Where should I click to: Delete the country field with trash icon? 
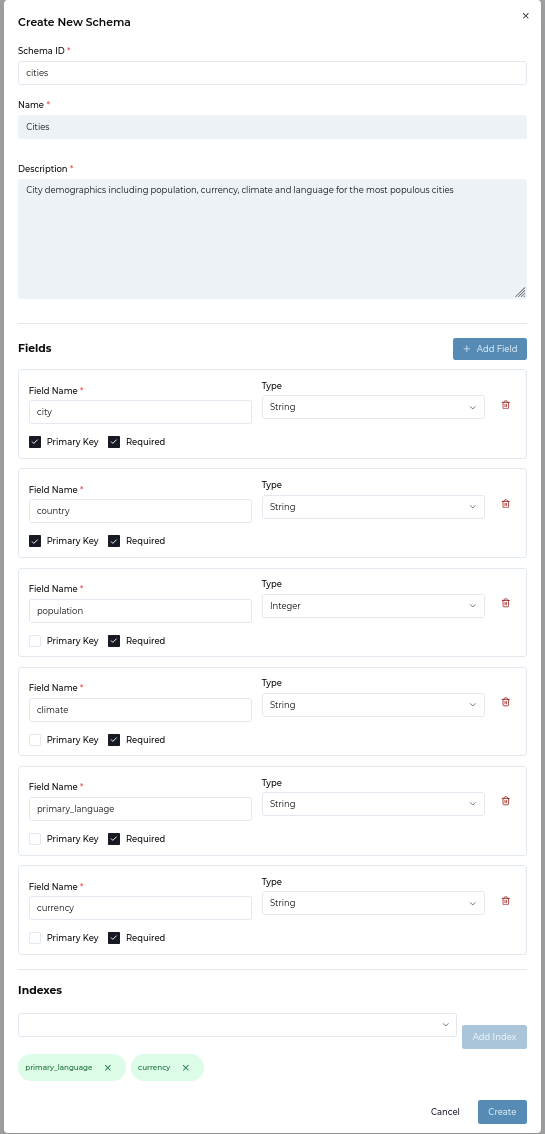tap(505, 504)
